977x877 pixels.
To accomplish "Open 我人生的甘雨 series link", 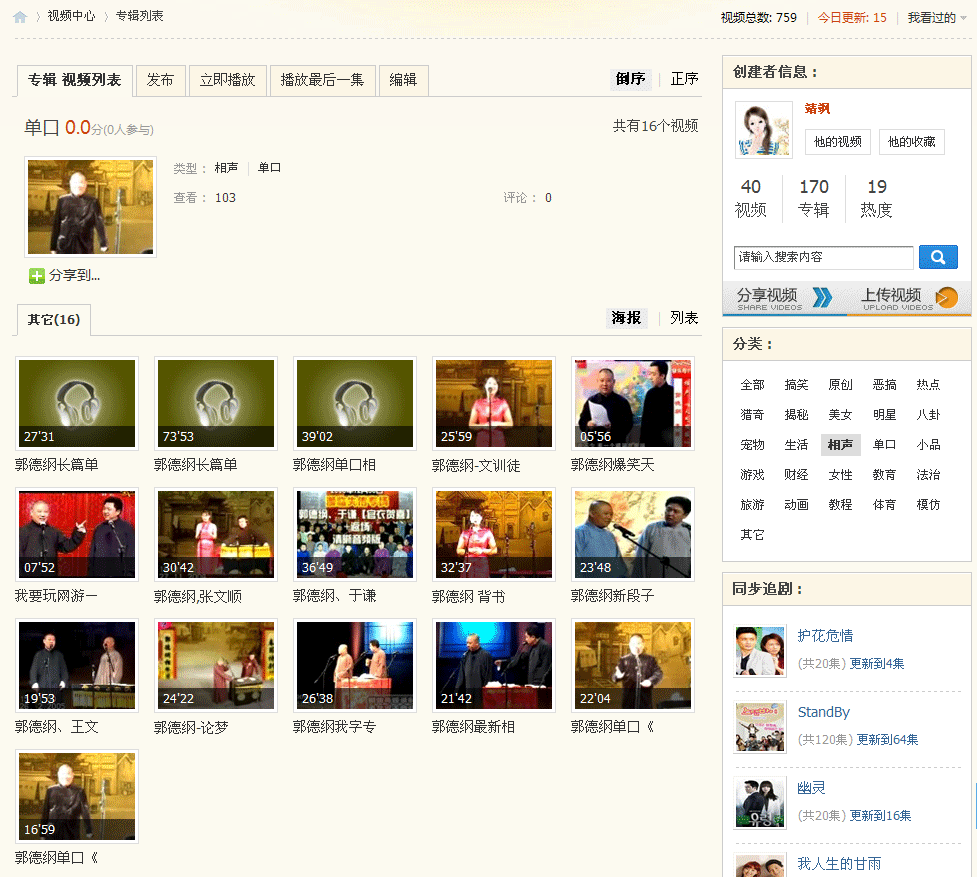I will pos(839,863).
